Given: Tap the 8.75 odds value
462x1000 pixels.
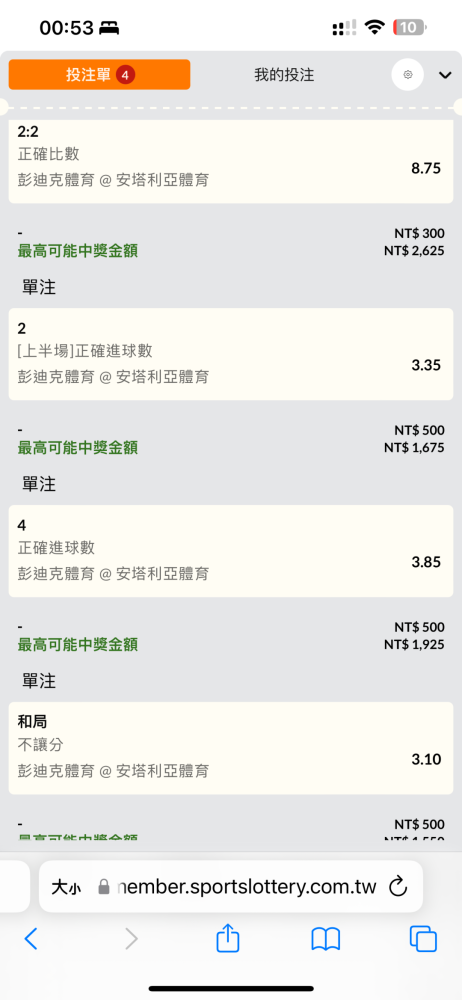Looking at the screenshot, I should coord(426,168).
